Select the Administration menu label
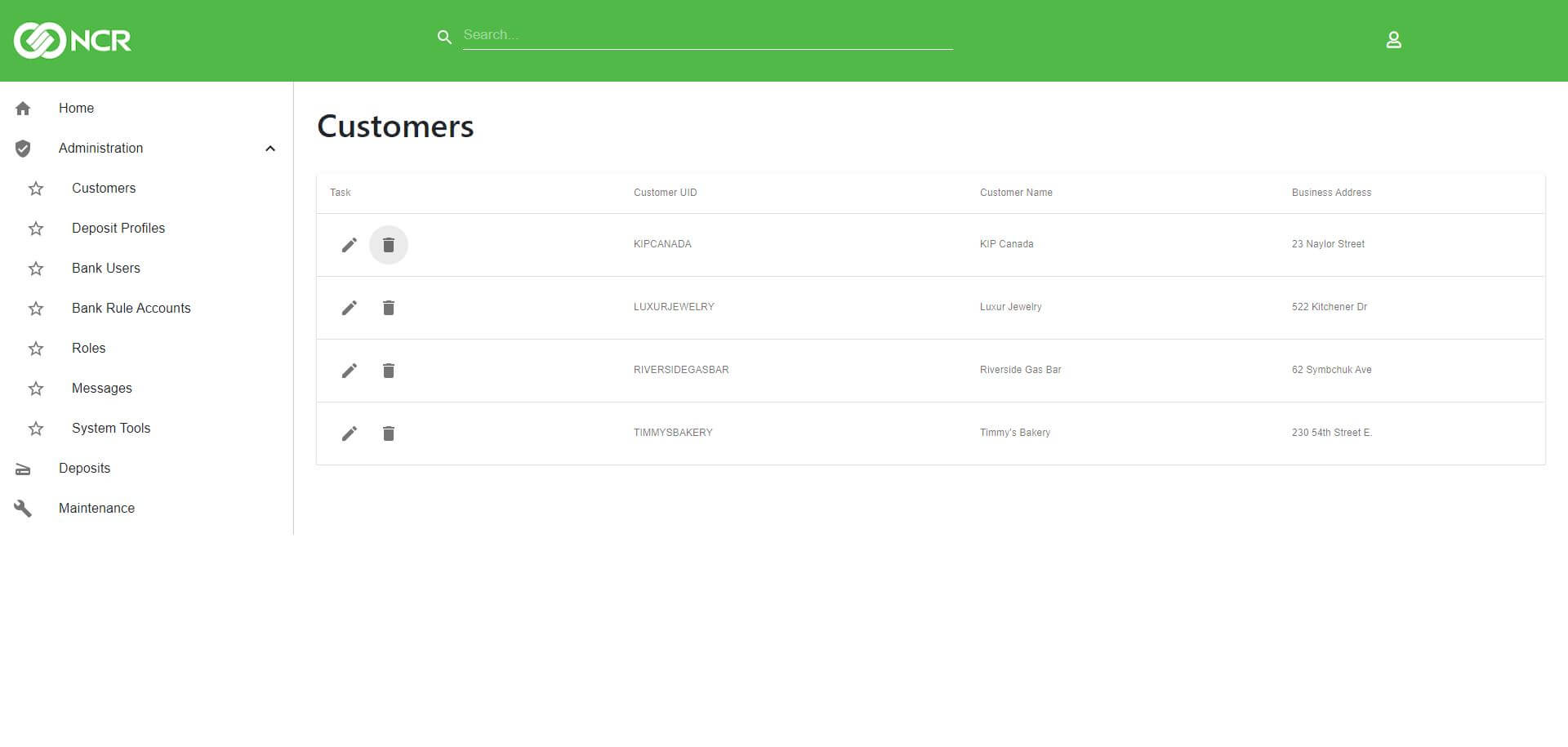1568x747 pixels. coord(100,148)
